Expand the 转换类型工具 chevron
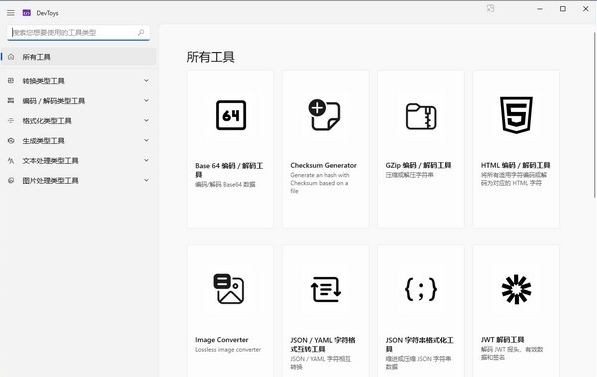597x377 pixels. (x=146, y=81)
